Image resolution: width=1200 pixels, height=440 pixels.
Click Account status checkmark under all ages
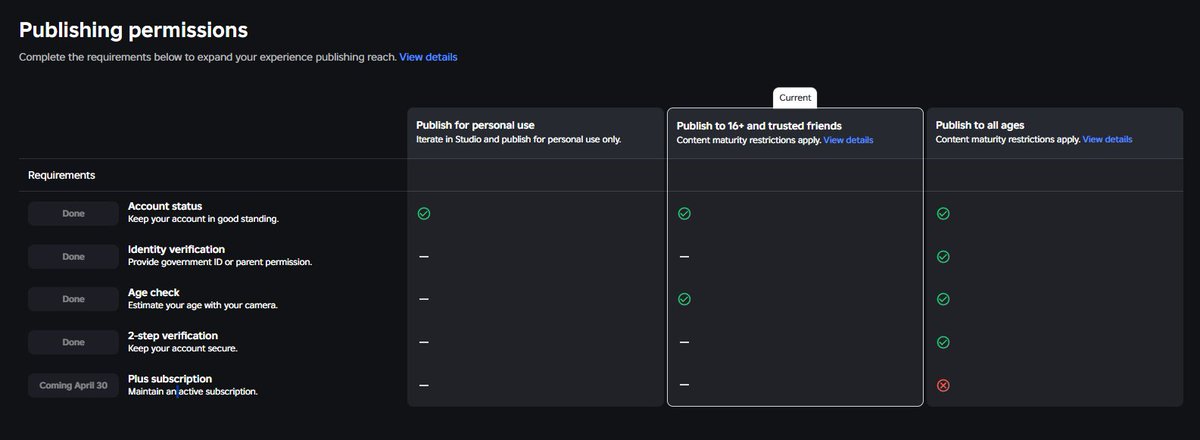point(943,213)
